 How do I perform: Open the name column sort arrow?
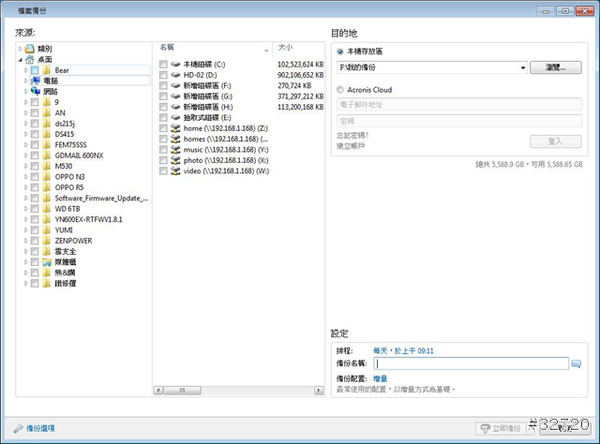(x=266, y=51)
